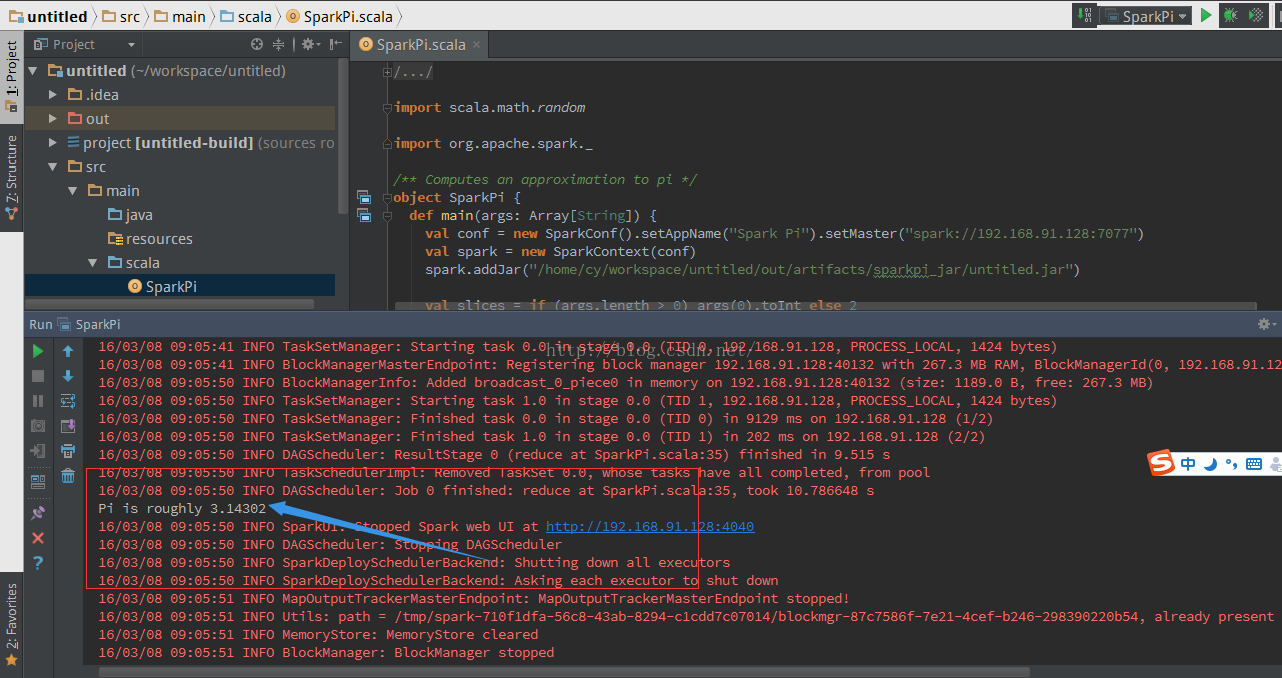Click the Stop process square icon

click(x=38, y=376)
